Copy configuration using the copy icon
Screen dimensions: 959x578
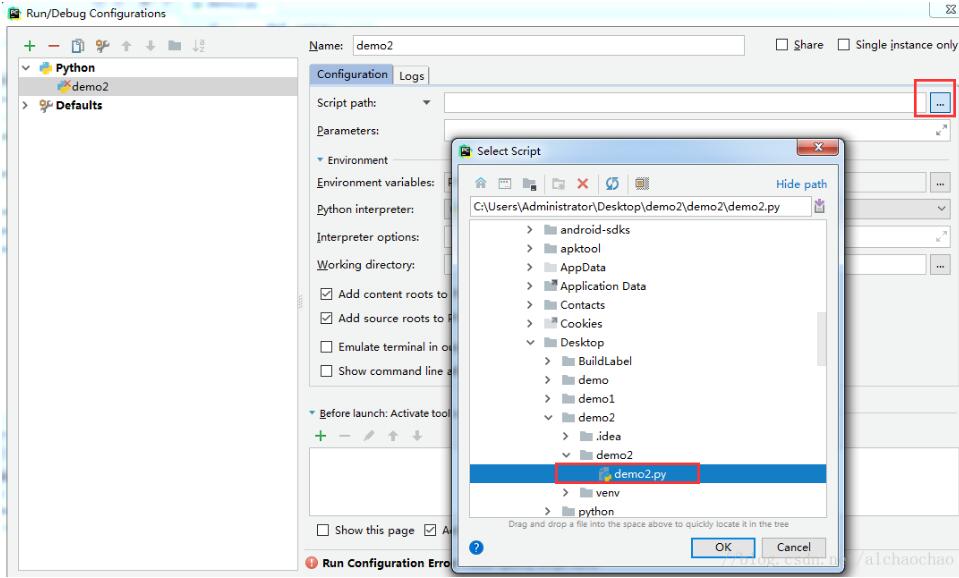pos(78,46)
